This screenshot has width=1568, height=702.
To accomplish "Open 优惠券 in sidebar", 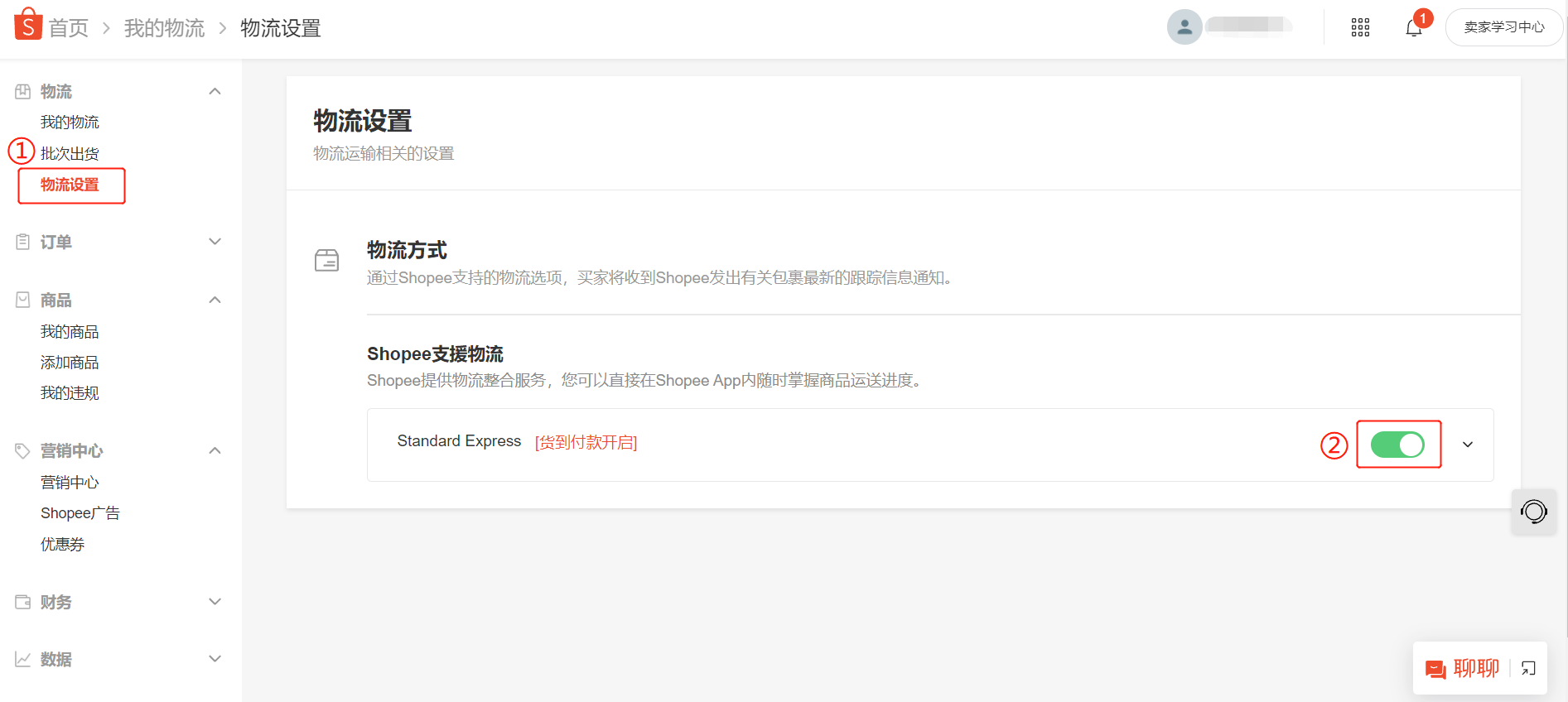I will [63, 545].
